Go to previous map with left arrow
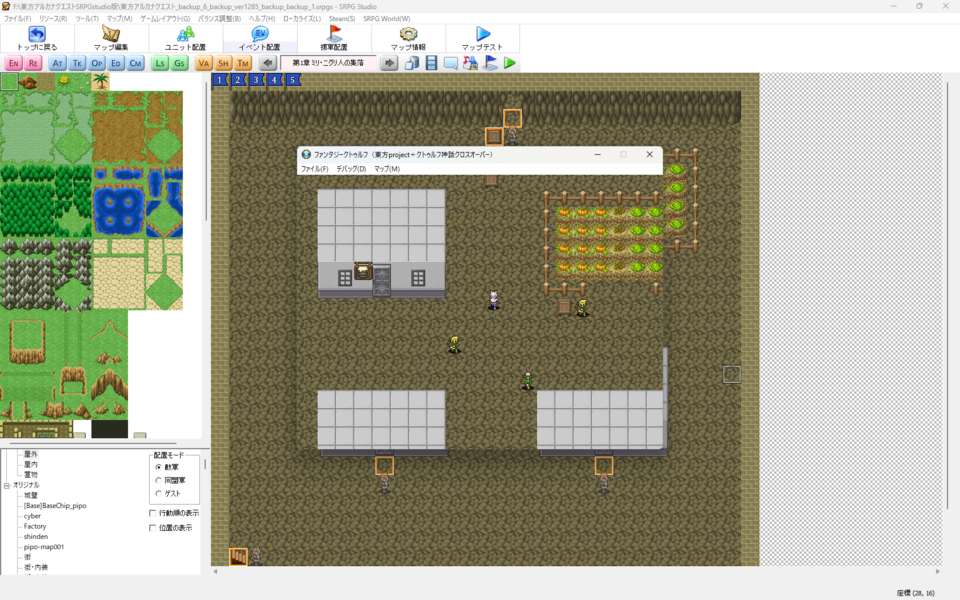Viewport: 960px width, 600px height. click(267, 63)
